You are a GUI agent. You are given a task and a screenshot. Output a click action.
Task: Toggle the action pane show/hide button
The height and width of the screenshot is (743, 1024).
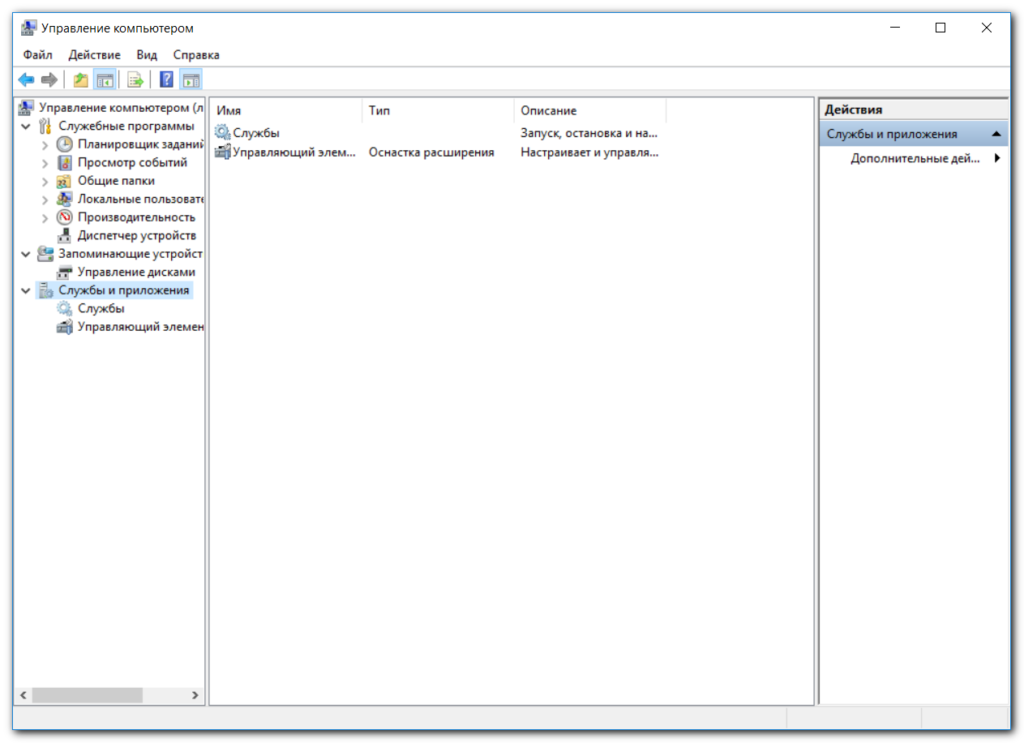191,80
